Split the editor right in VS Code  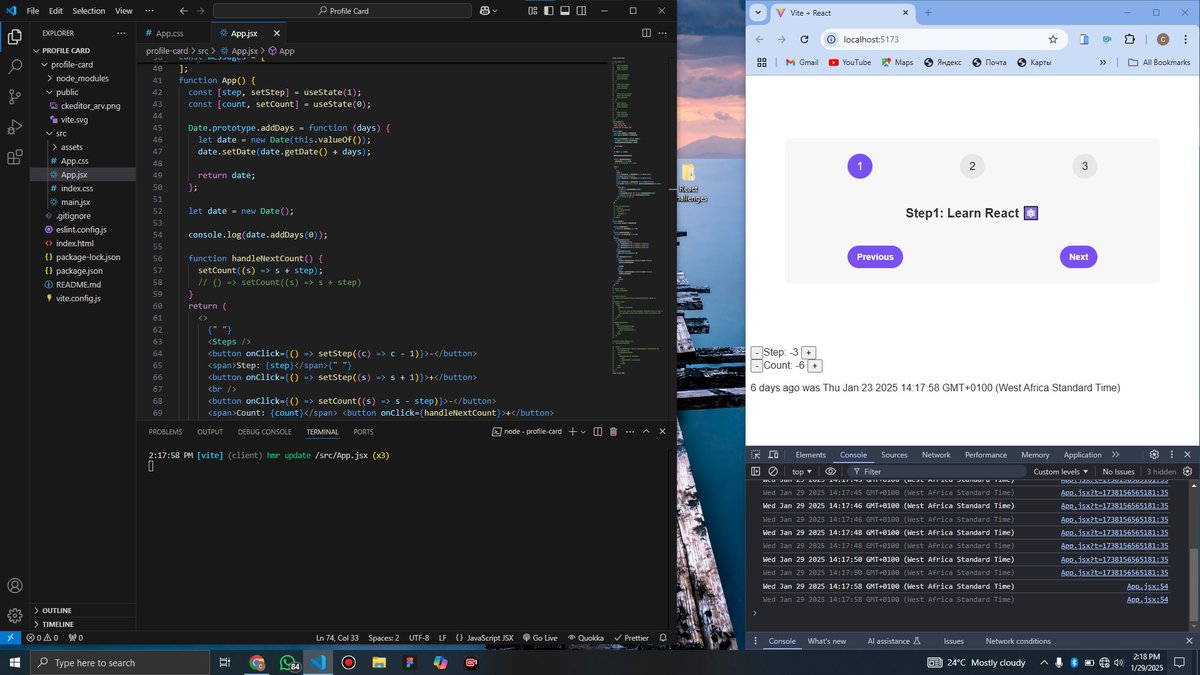[x=646, y=33]
